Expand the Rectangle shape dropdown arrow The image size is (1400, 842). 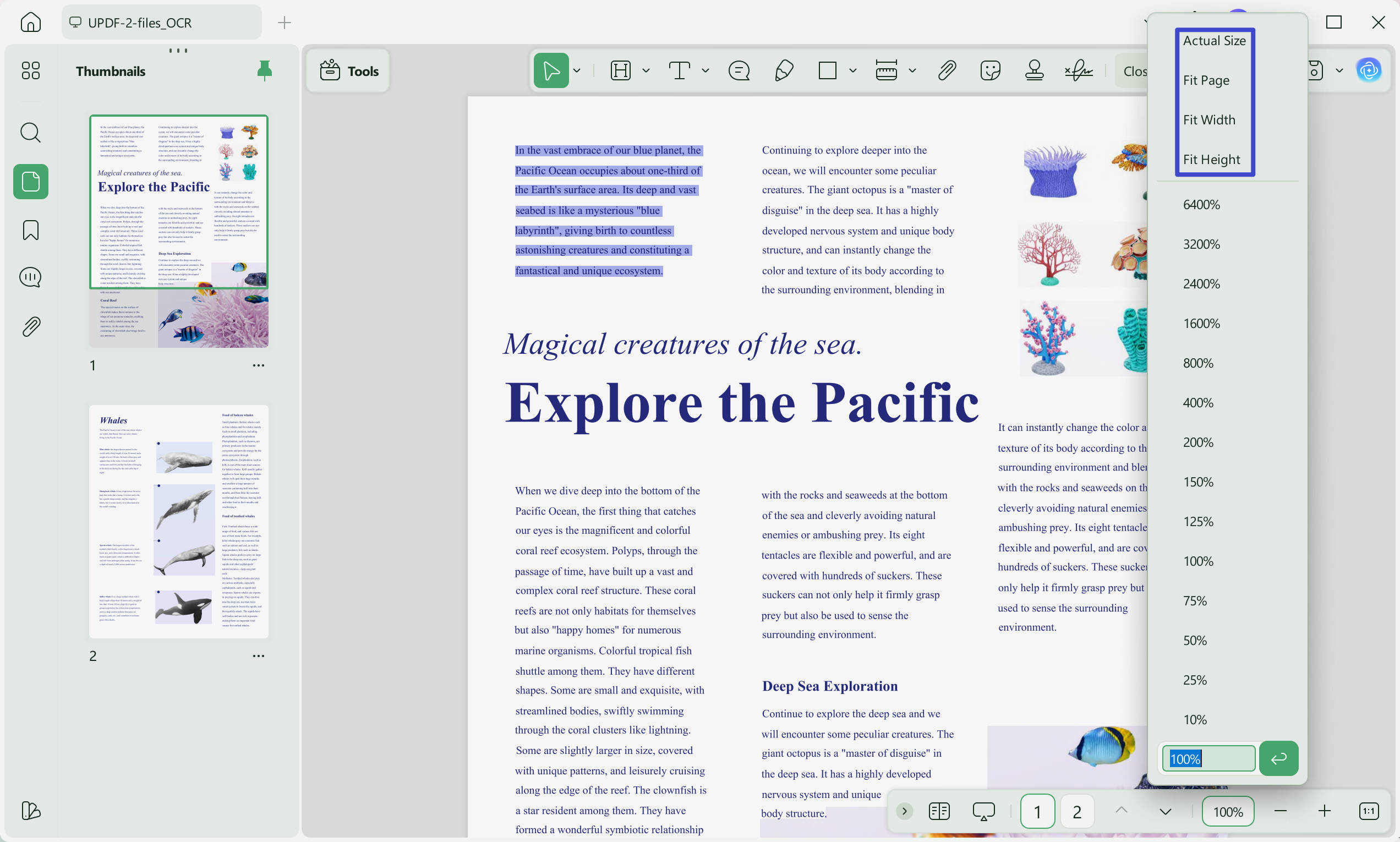pyautogui.click(x=852, y=71)
